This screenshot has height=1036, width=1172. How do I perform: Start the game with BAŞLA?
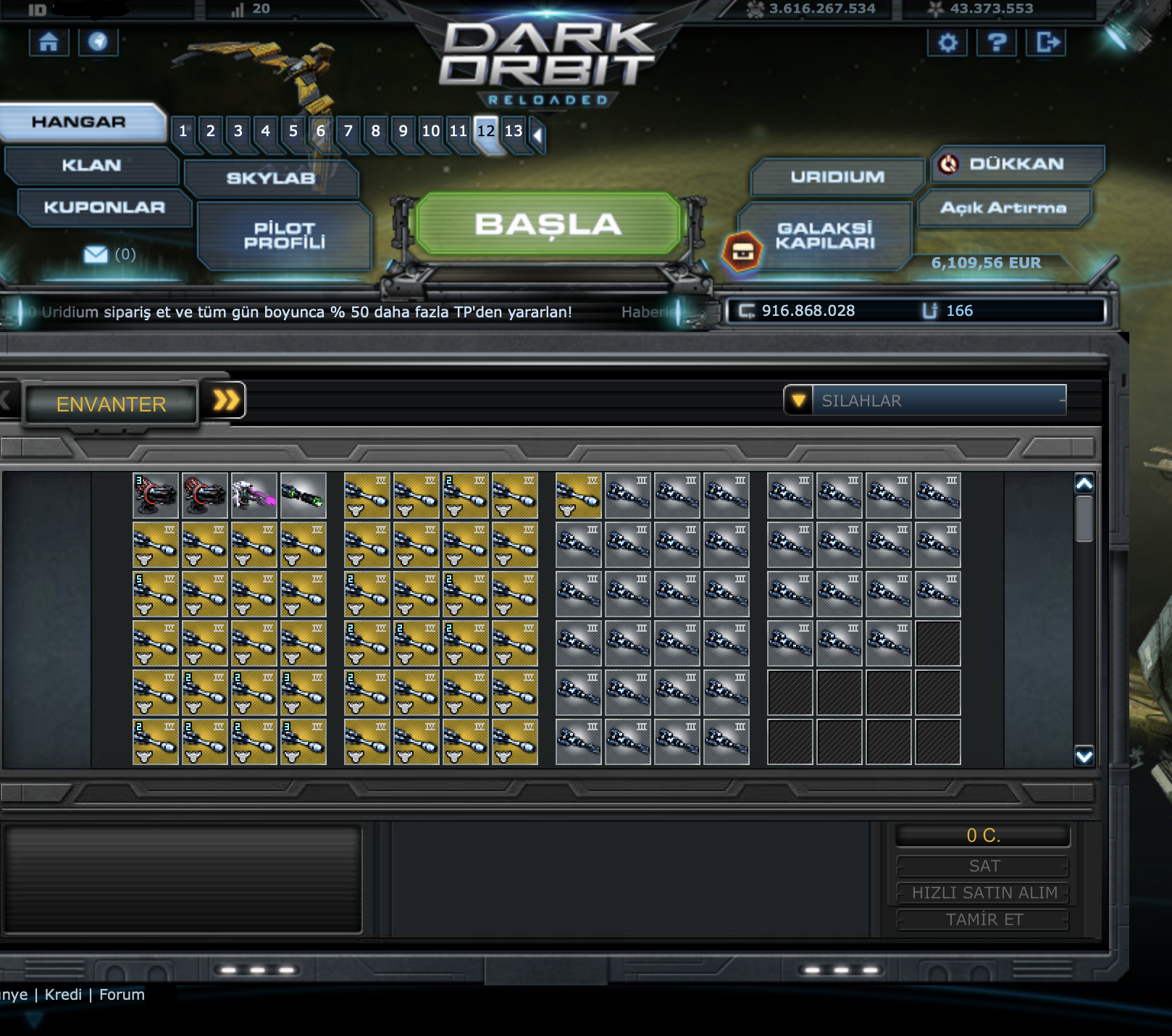548,224
